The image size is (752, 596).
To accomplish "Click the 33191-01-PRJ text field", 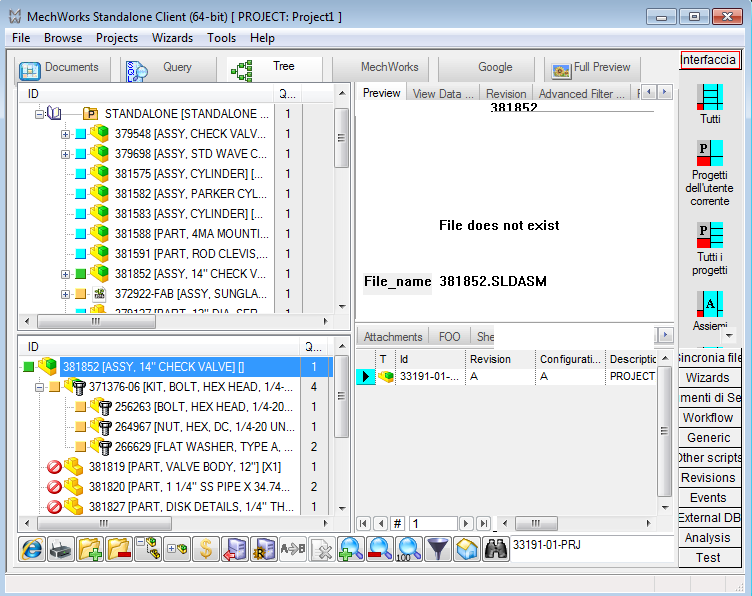I will 592,549.
